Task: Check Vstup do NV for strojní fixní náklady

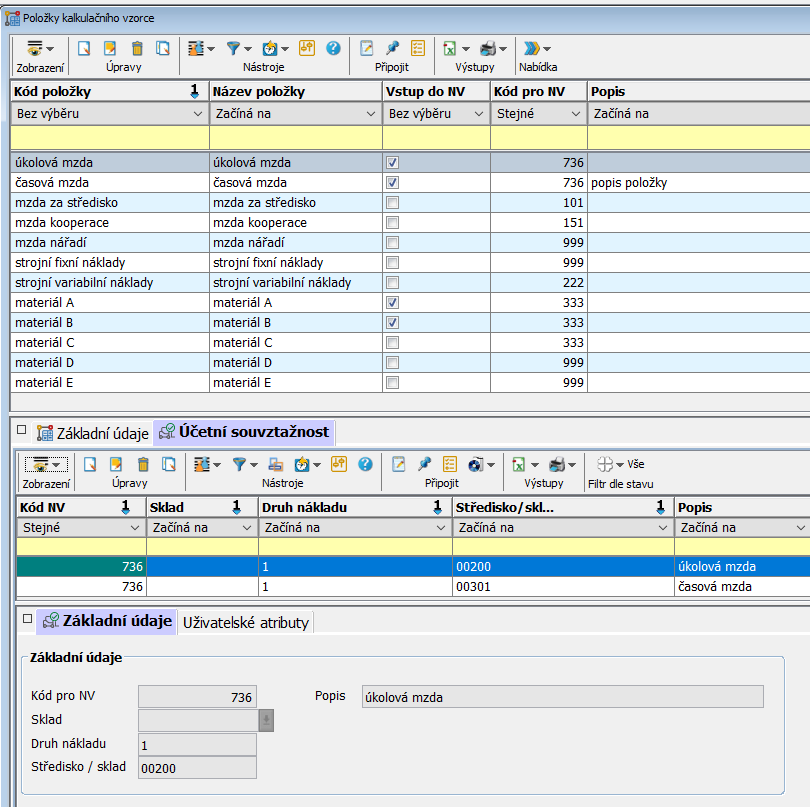Action: click(393, 263)
